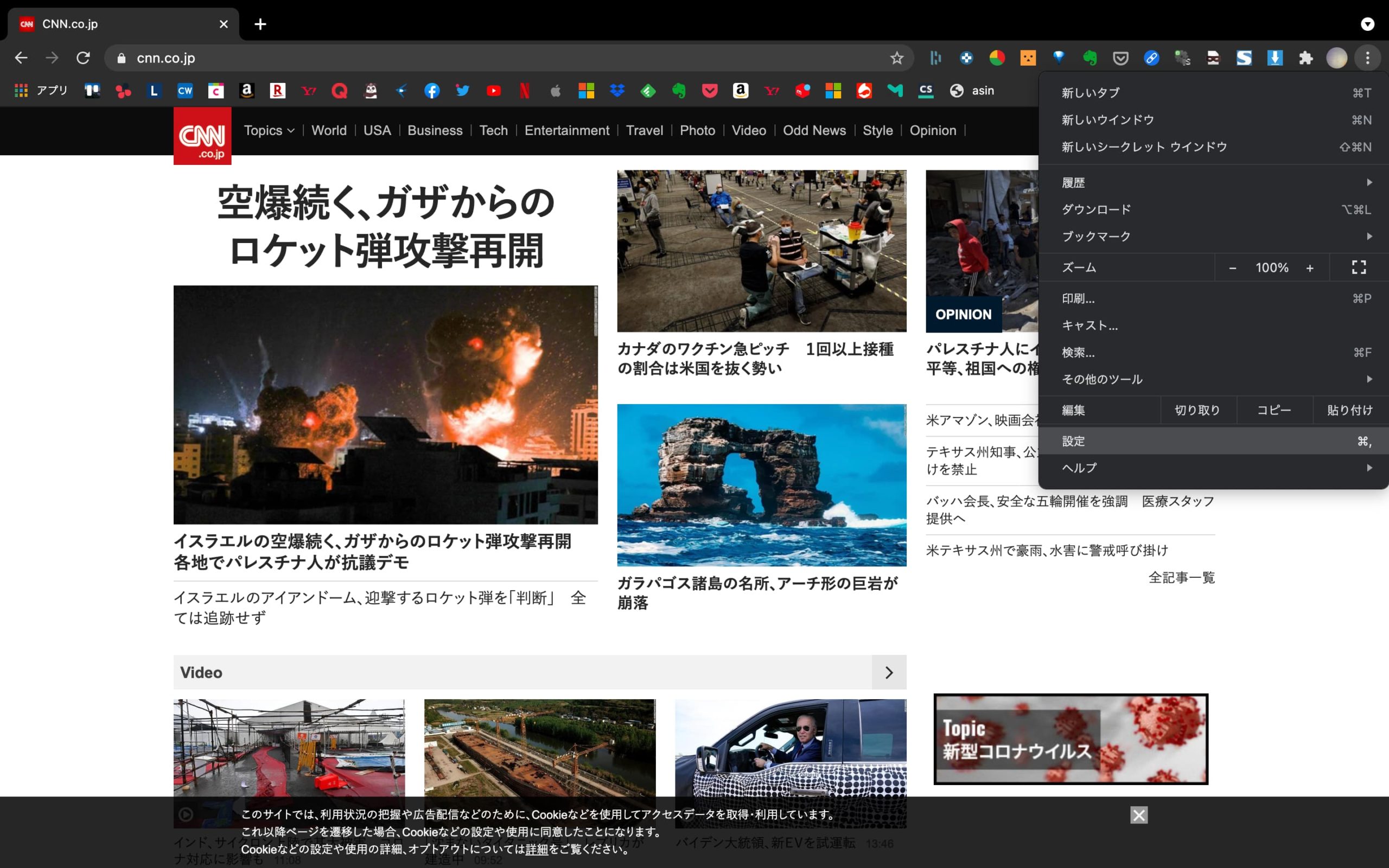Select 印刷... in the Chrome menu
Screen dimensions: 1389x868
pos(1213,298)
